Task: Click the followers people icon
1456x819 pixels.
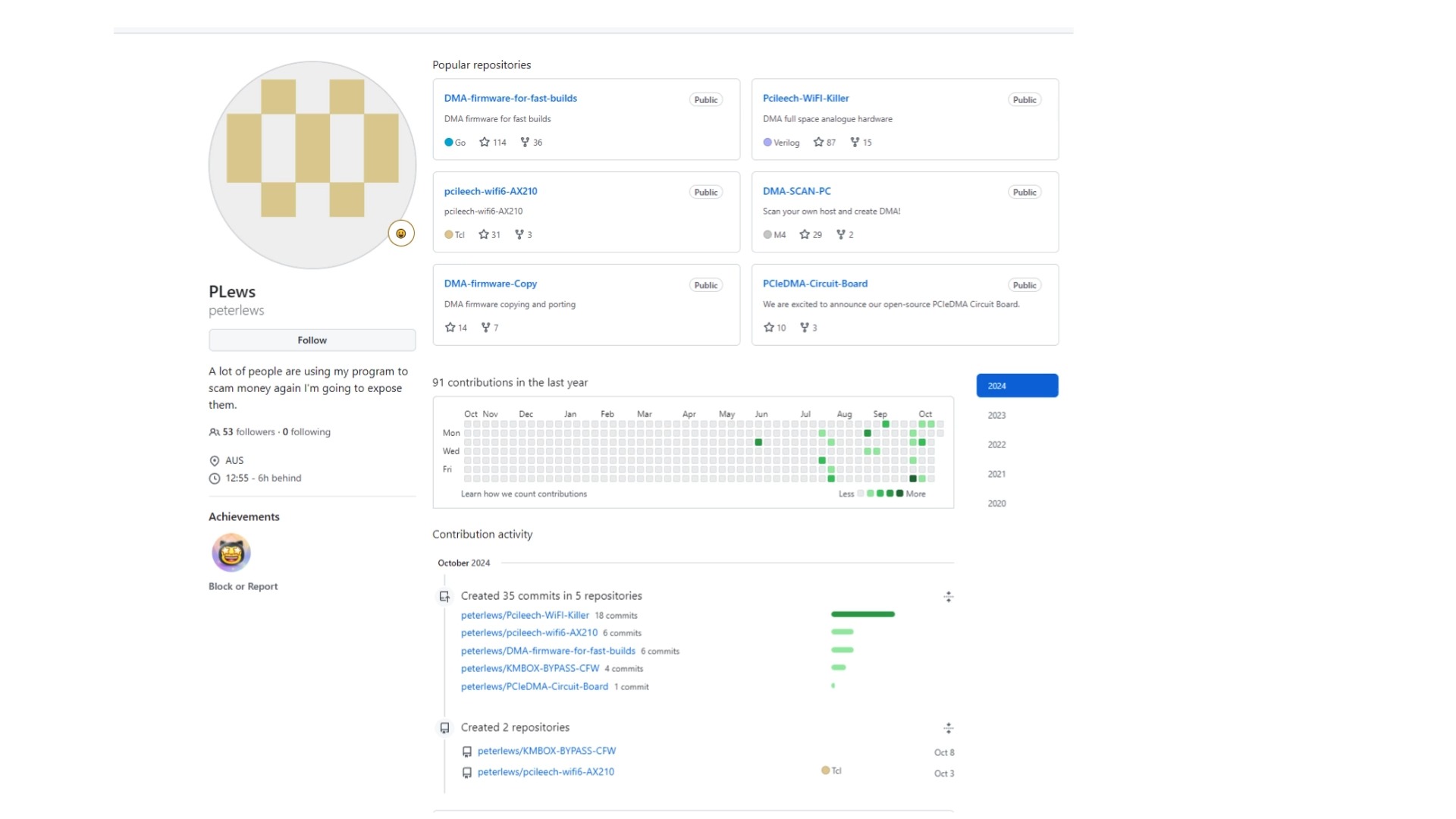Action: [x=215, y=432]
